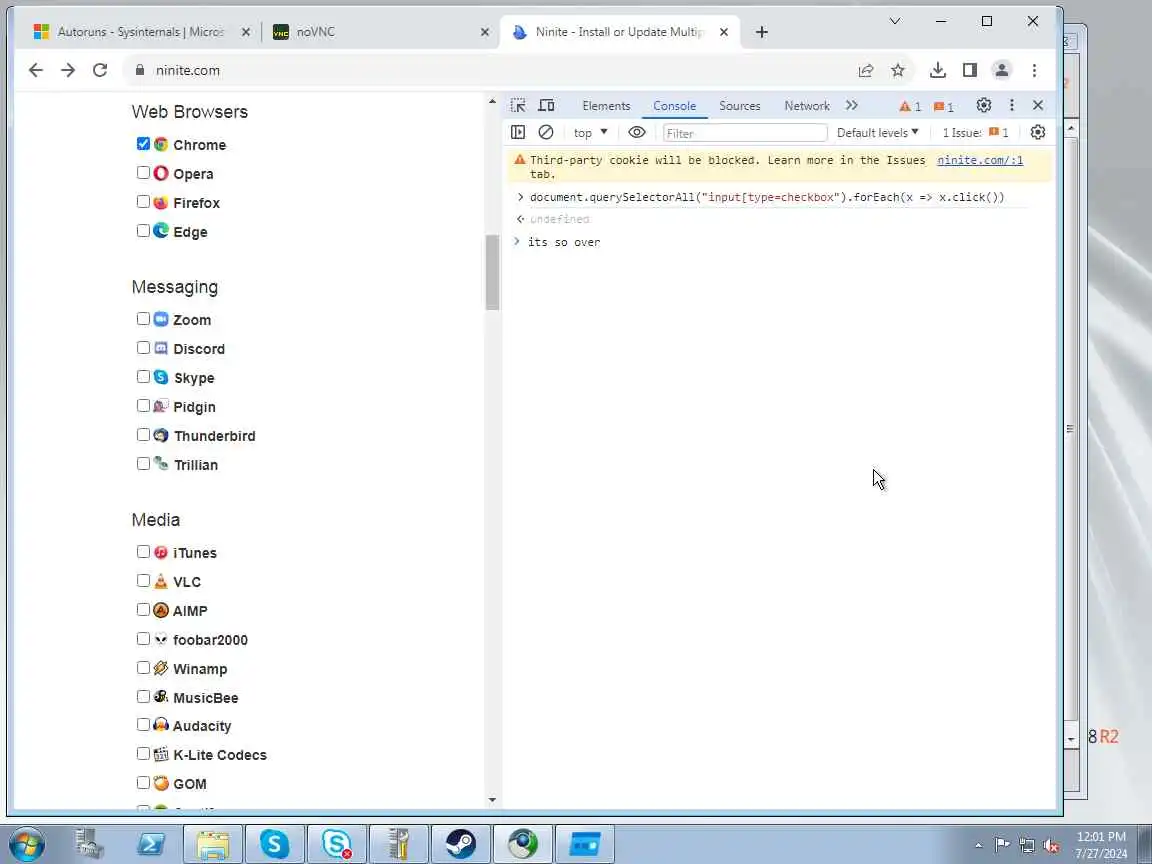Open the top JavaScript context dropdown

590,133
